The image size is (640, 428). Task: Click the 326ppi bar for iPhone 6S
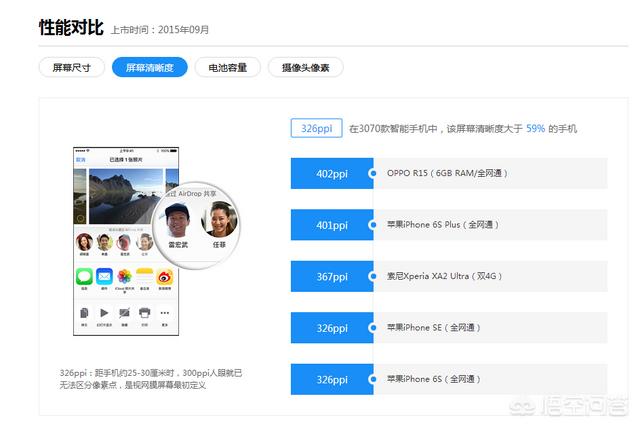[x=332, y=379]
